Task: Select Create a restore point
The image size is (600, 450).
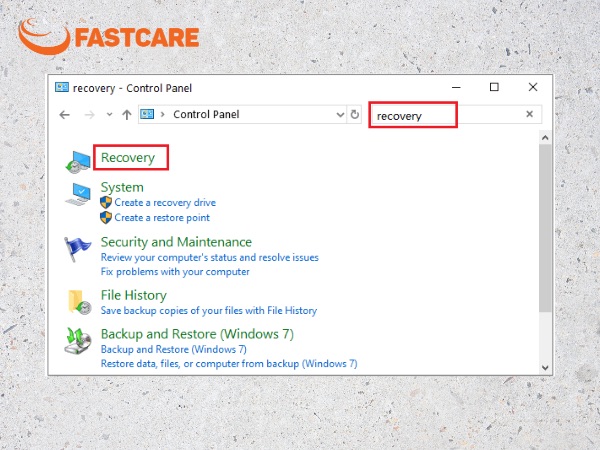Action: pyautogui.click(x=162, y=218)
